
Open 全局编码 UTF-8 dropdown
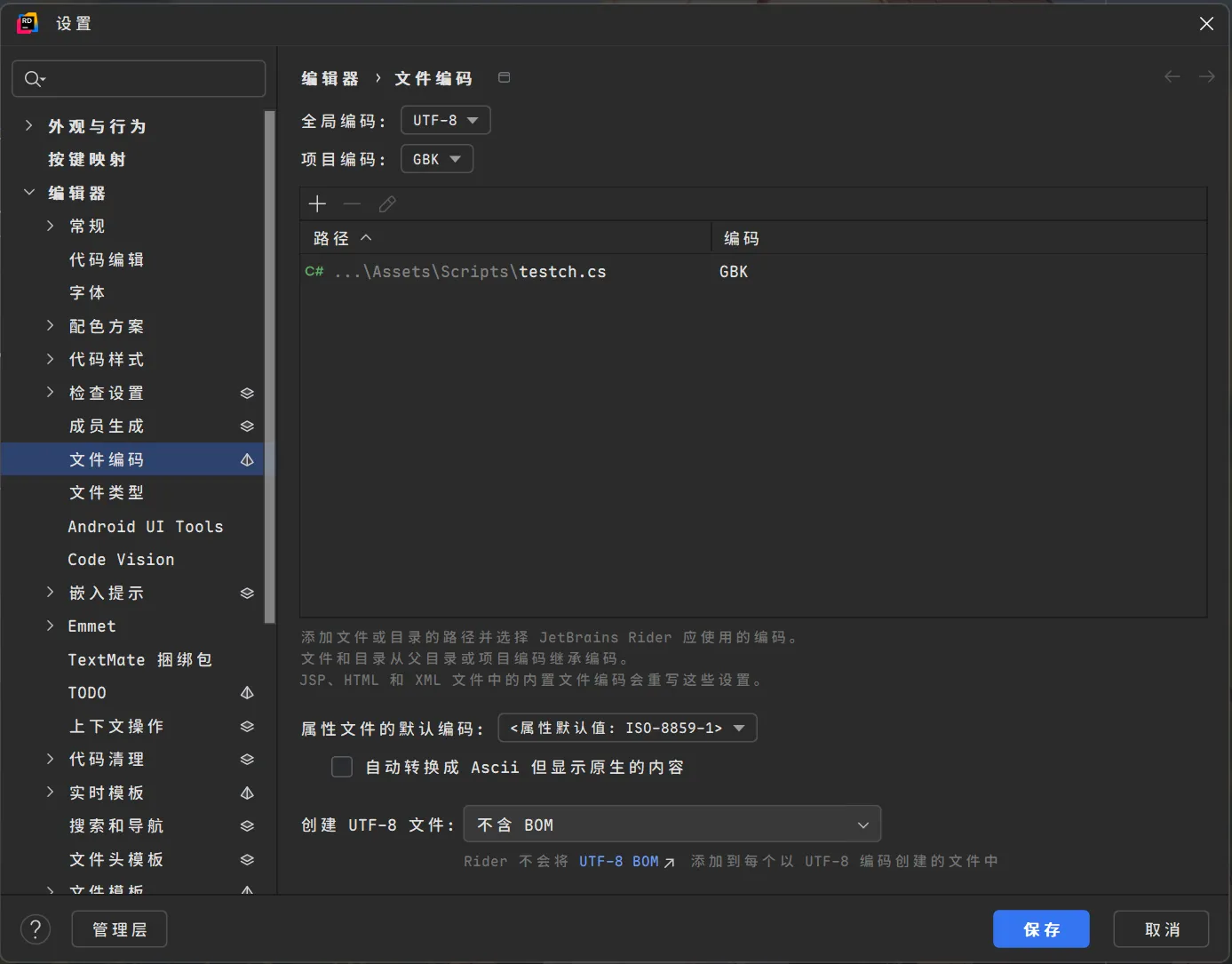point(445,120)
